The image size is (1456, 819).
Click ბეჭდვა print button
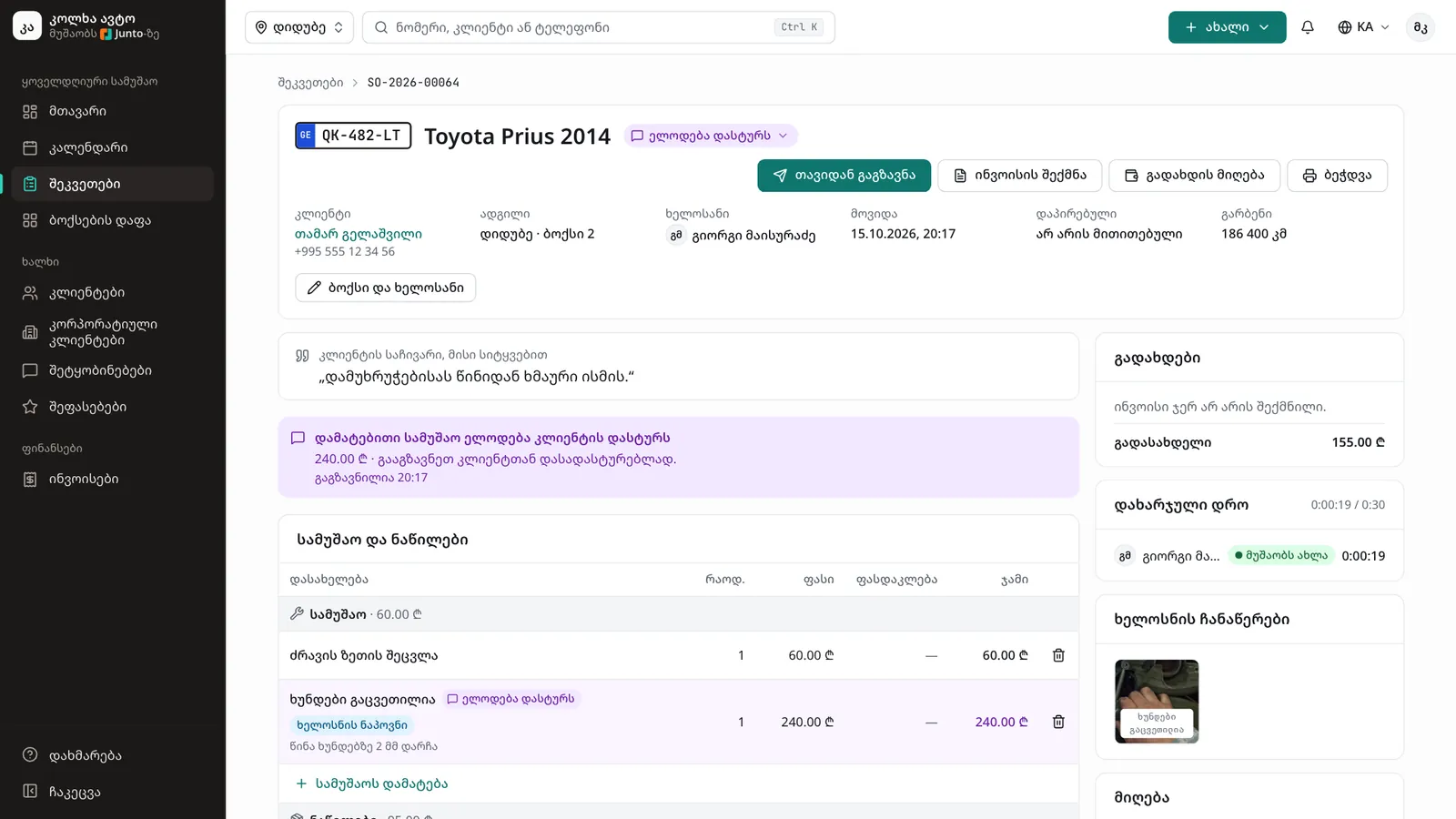pos(1337,176)
